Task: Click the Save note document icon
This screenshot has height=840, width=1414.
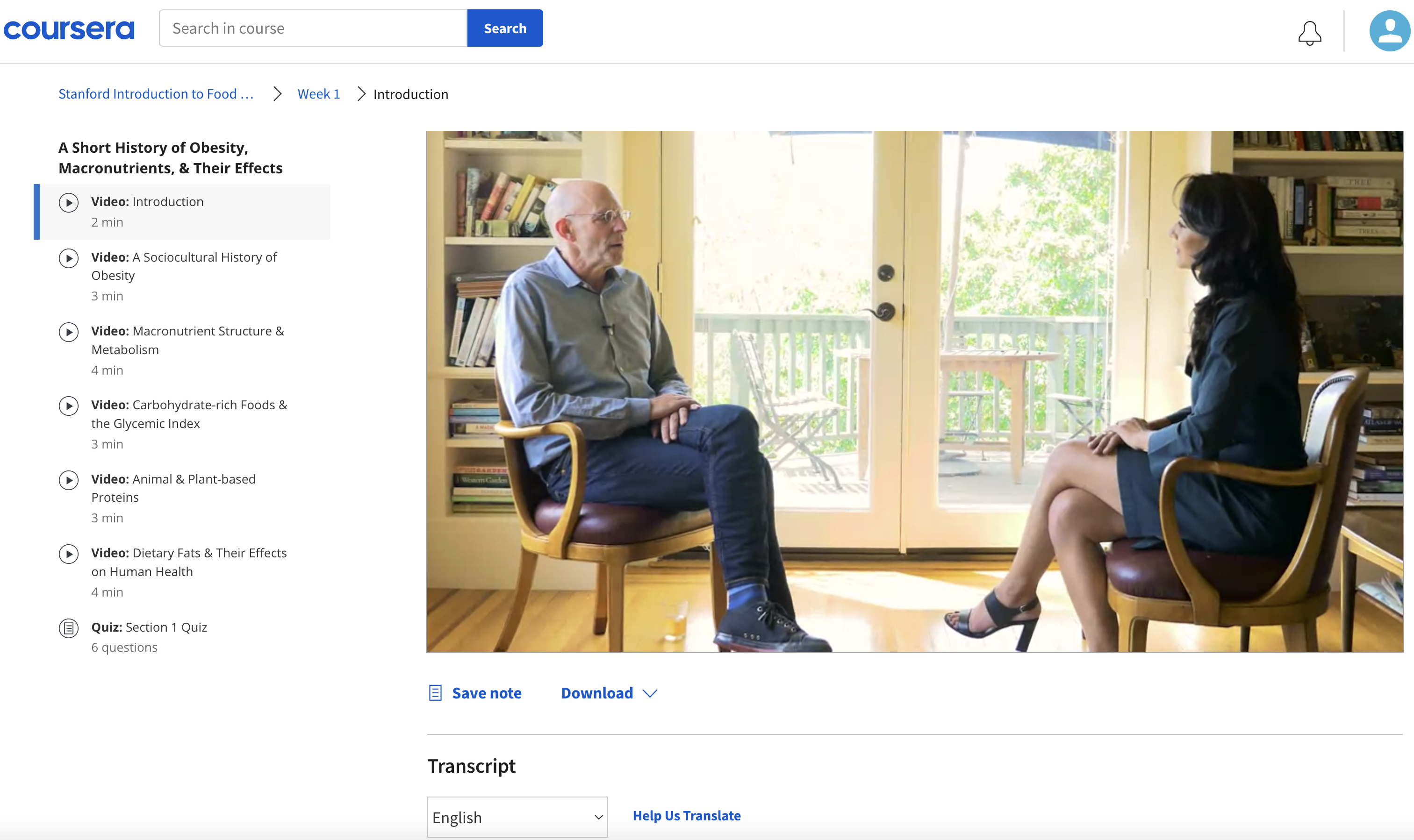Action: coord(435,693)
